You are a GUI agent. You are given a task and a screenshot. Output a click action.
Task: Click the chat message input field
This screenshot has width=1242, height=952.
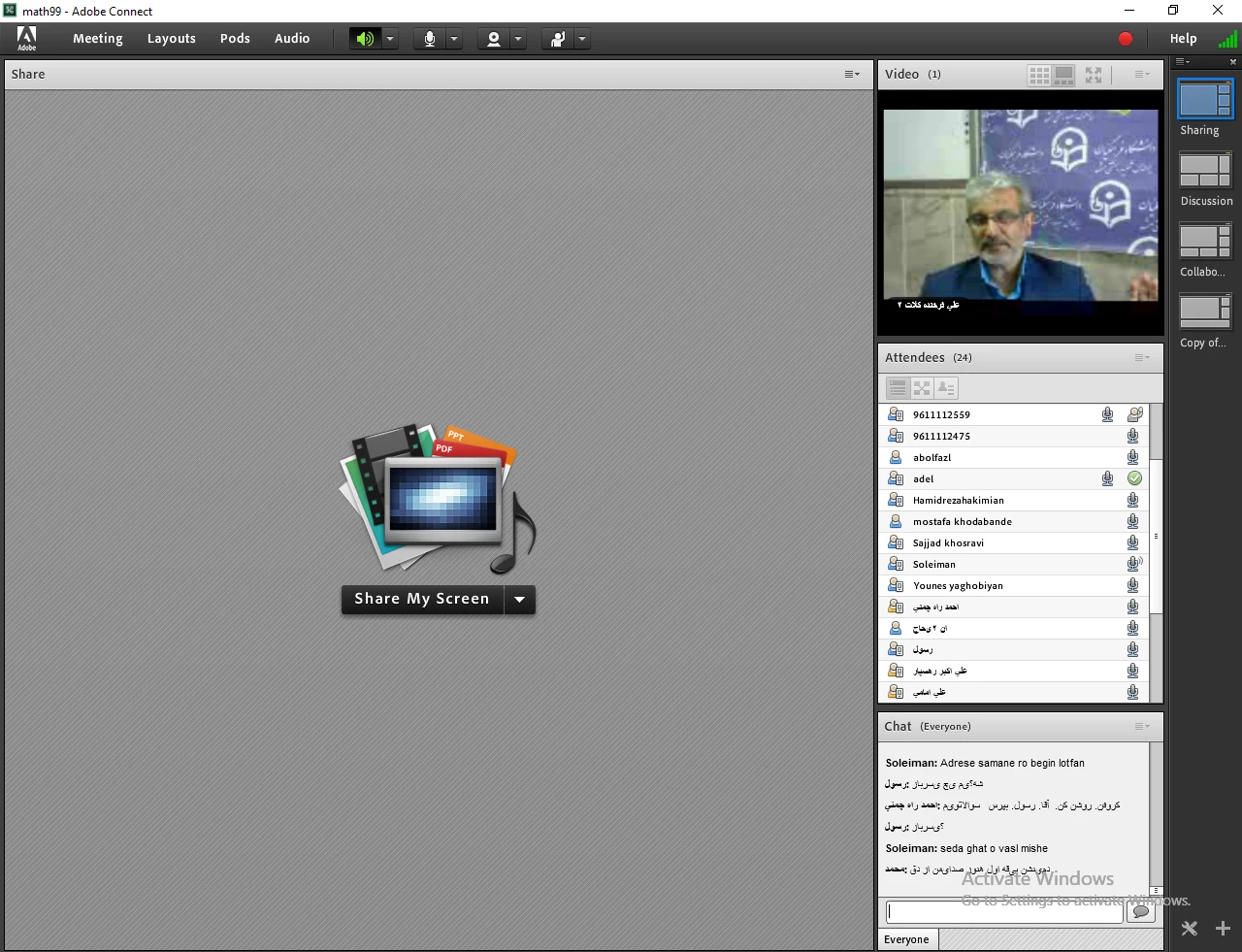(x=1003, y=912)
